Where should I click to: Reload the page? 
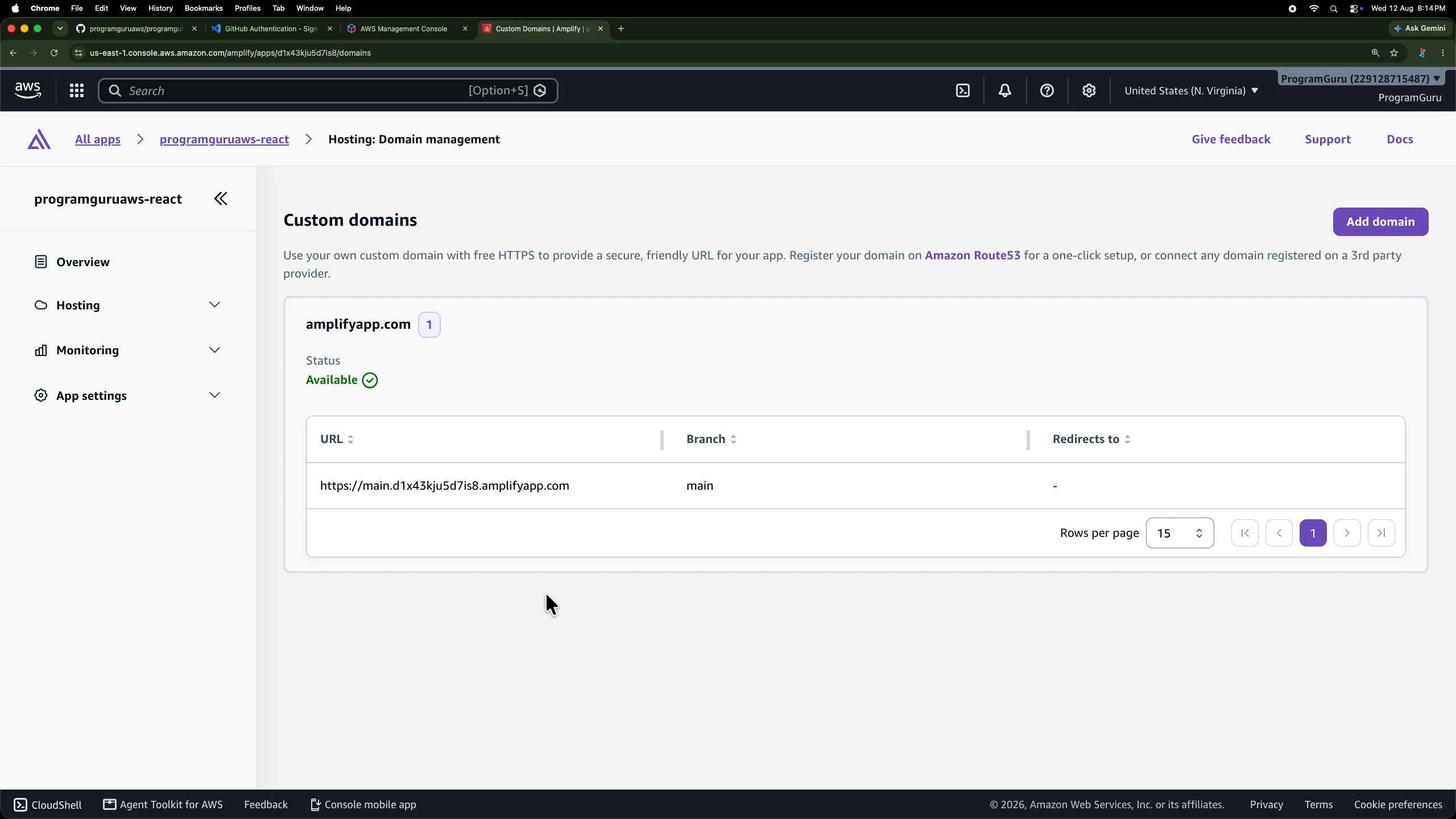[54, 53]
